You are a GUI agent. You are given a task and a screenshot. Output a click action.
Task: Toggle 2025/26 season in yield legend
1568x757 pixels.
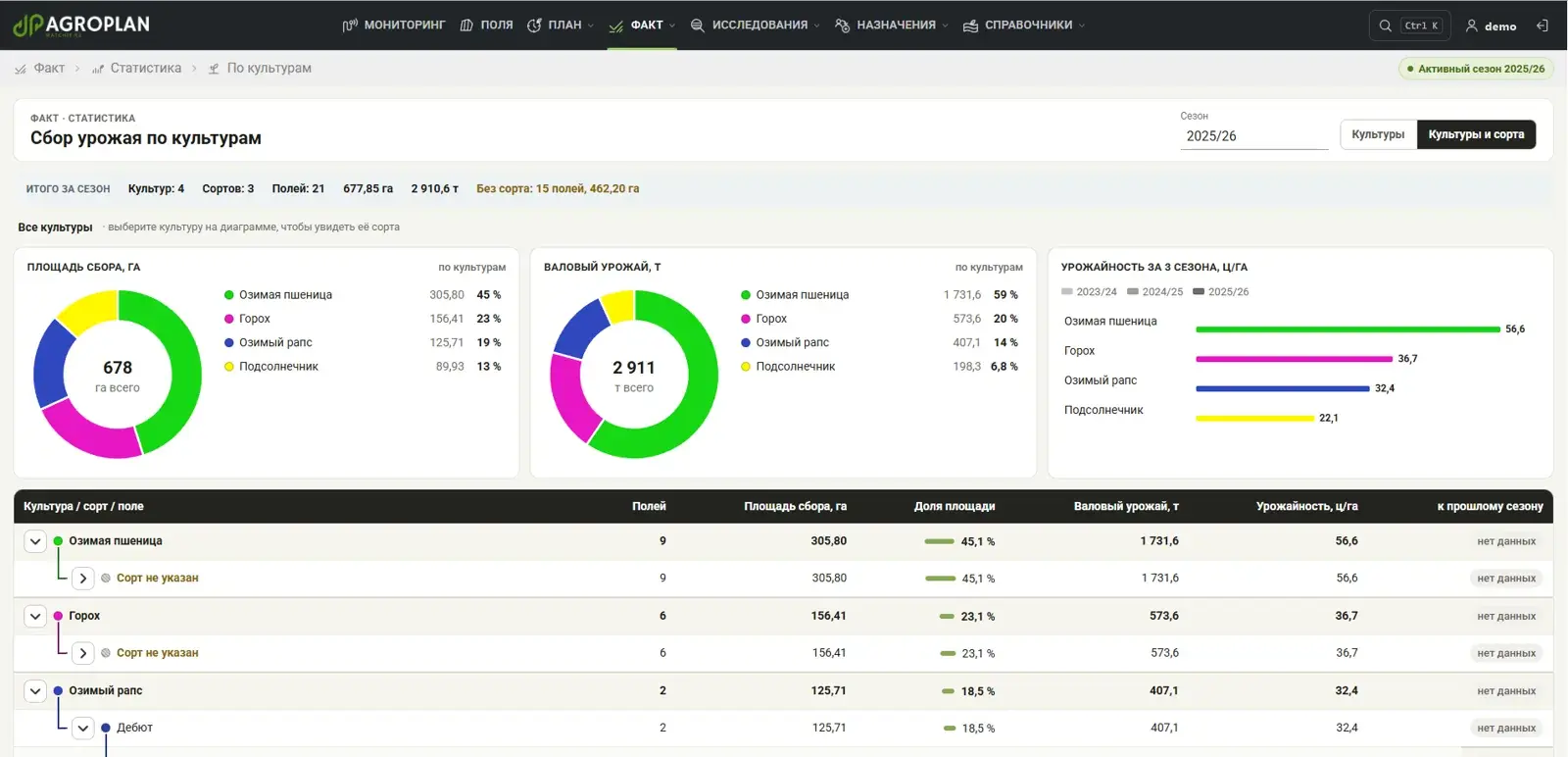1220,291
